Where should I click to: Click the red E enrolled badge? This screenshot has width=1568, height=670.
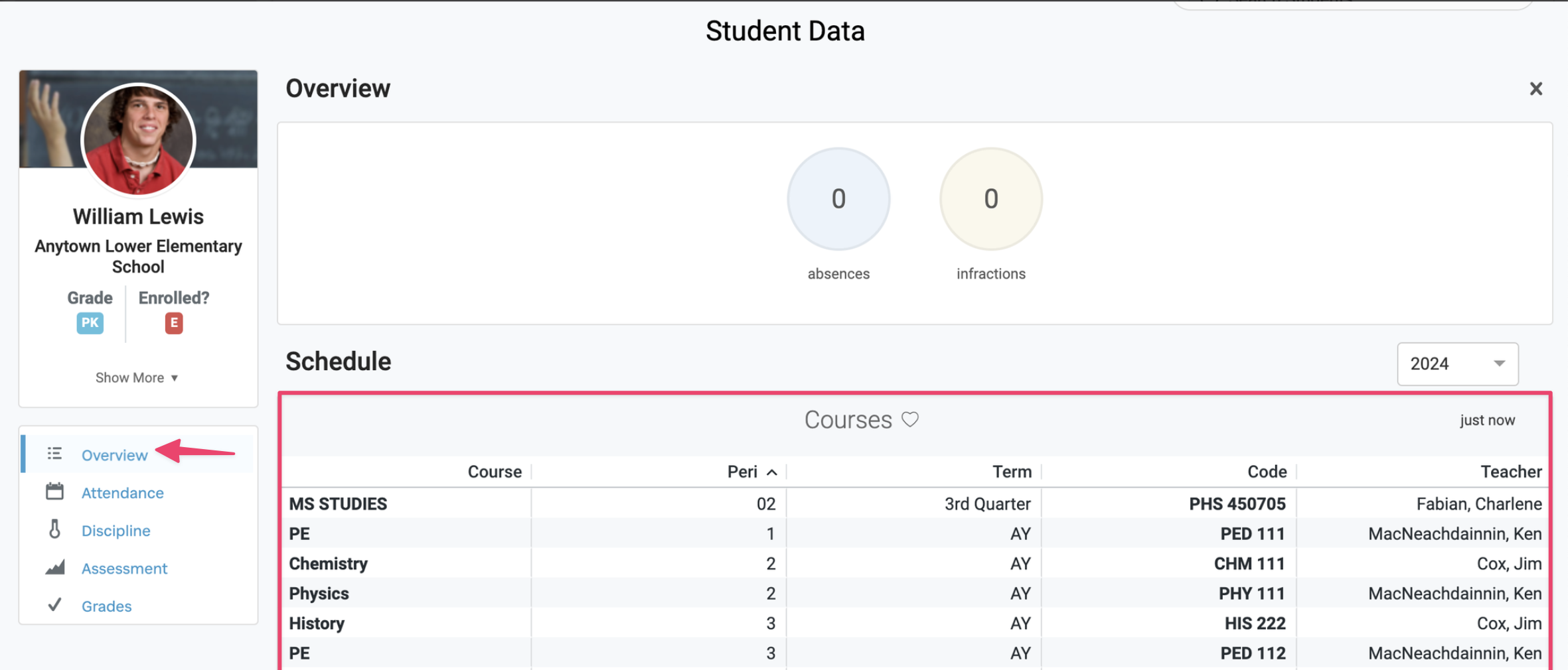pos(173,323)
